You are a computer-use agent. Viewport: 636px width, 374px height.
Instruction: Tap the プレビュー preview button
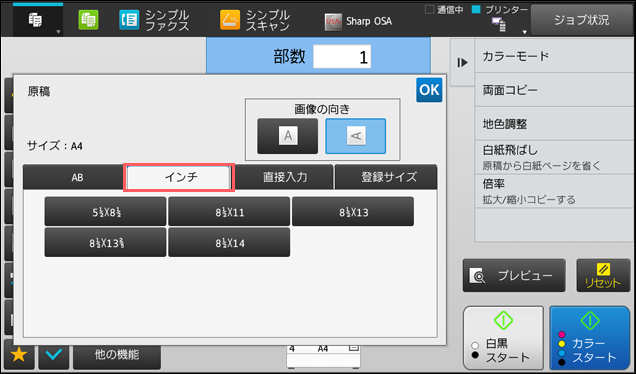tap(514, 276)
